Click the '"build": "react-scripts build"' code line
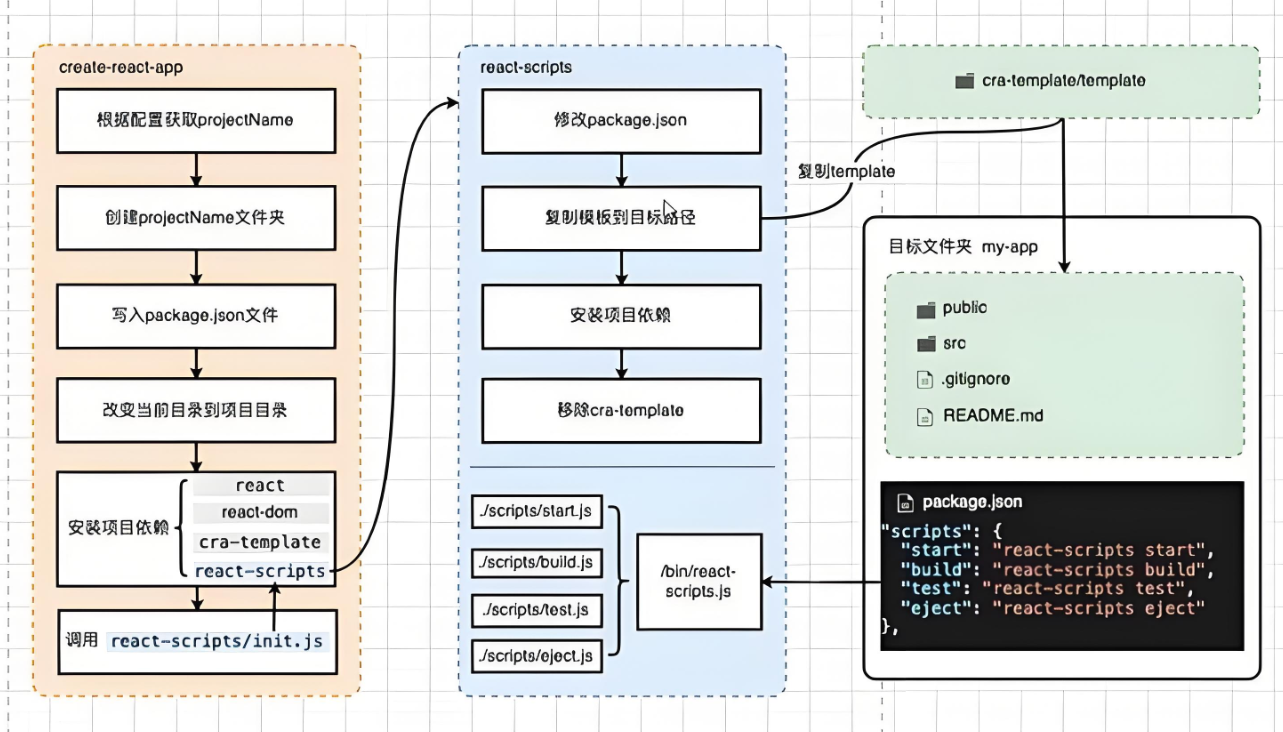Image resolution: width=1283 pixels, height=732 pixels. point(1056,568)
